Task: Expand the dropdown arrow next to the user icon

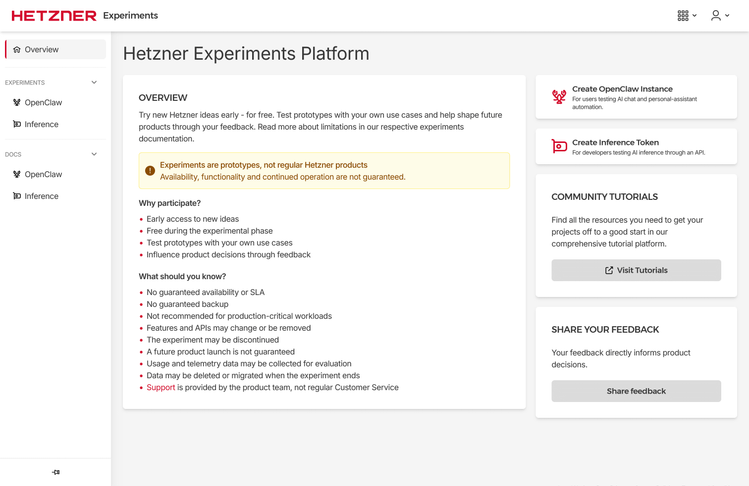Action: (x=727, y=16)
